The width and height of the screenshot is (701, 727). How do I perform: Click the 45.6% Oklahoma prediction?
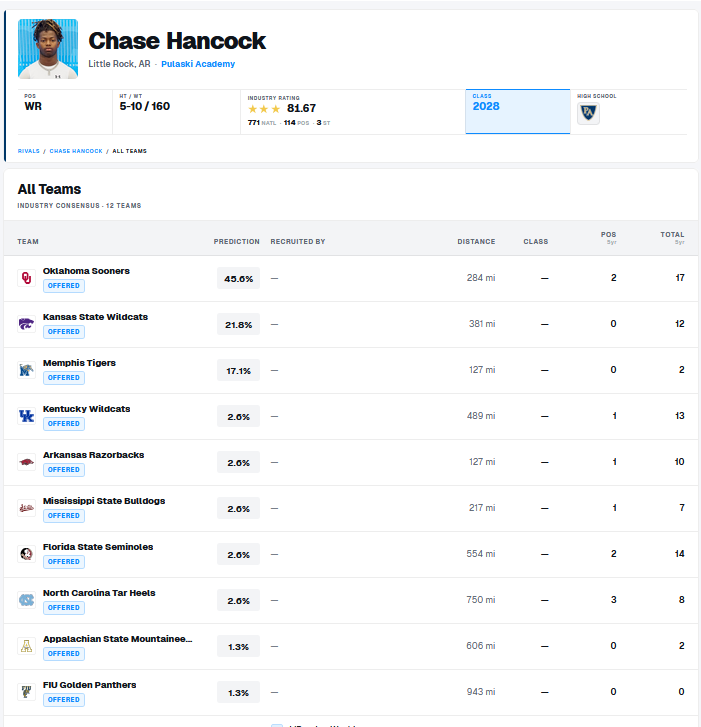(x=238, y=278)
